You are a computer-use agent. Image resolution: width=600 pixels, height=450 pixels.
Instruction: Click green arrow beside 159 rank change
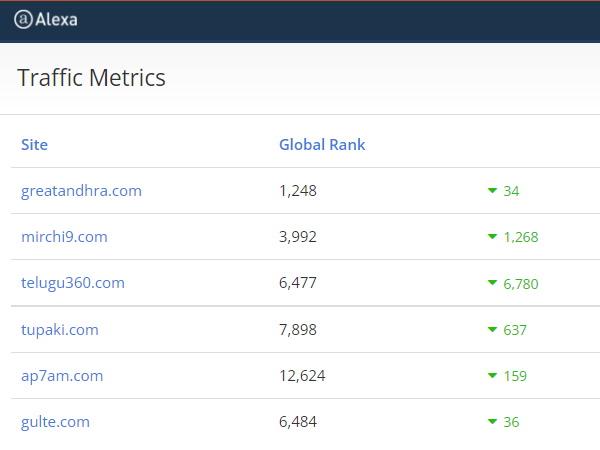tap(492, 375)
